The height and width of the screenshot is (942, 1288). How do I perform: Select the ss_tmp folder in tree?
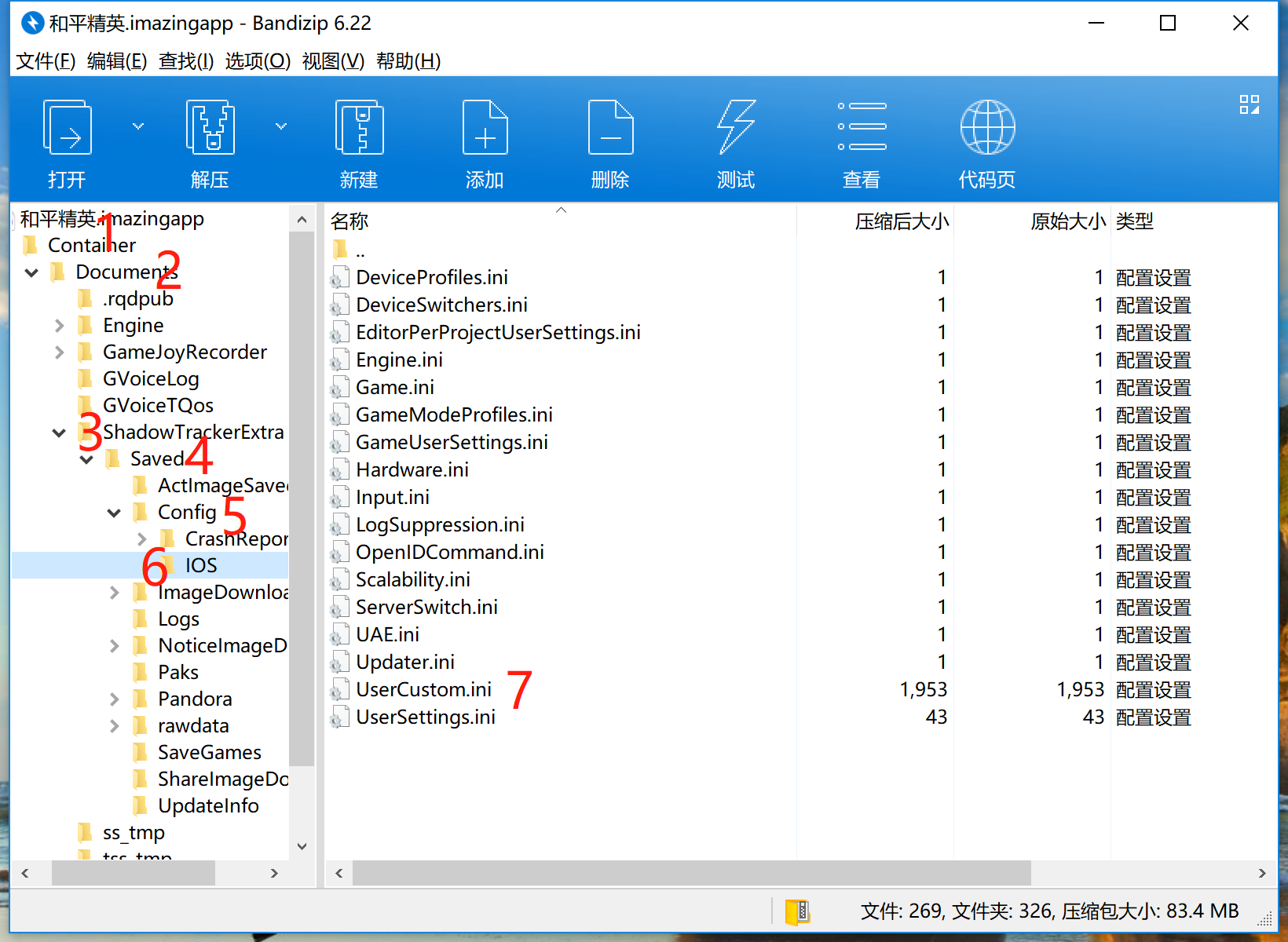(x=134, y=833)
